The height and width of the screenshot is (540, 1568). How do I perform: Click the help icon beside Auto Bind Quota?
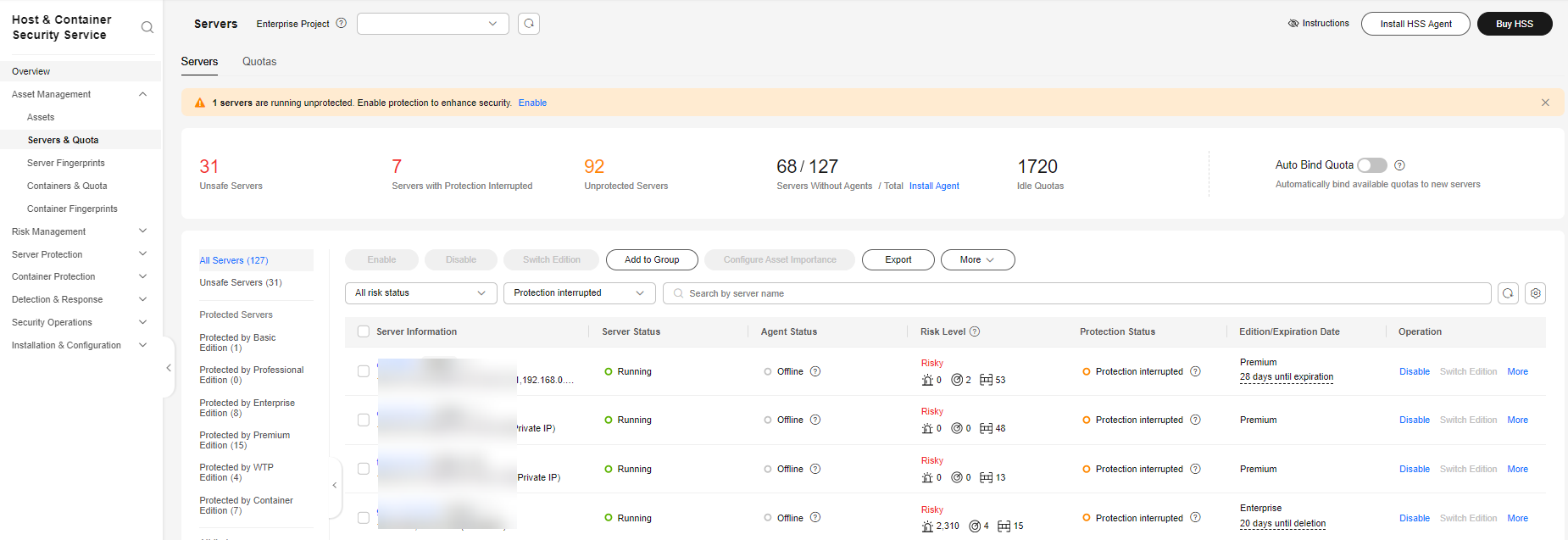[1399, 165]
